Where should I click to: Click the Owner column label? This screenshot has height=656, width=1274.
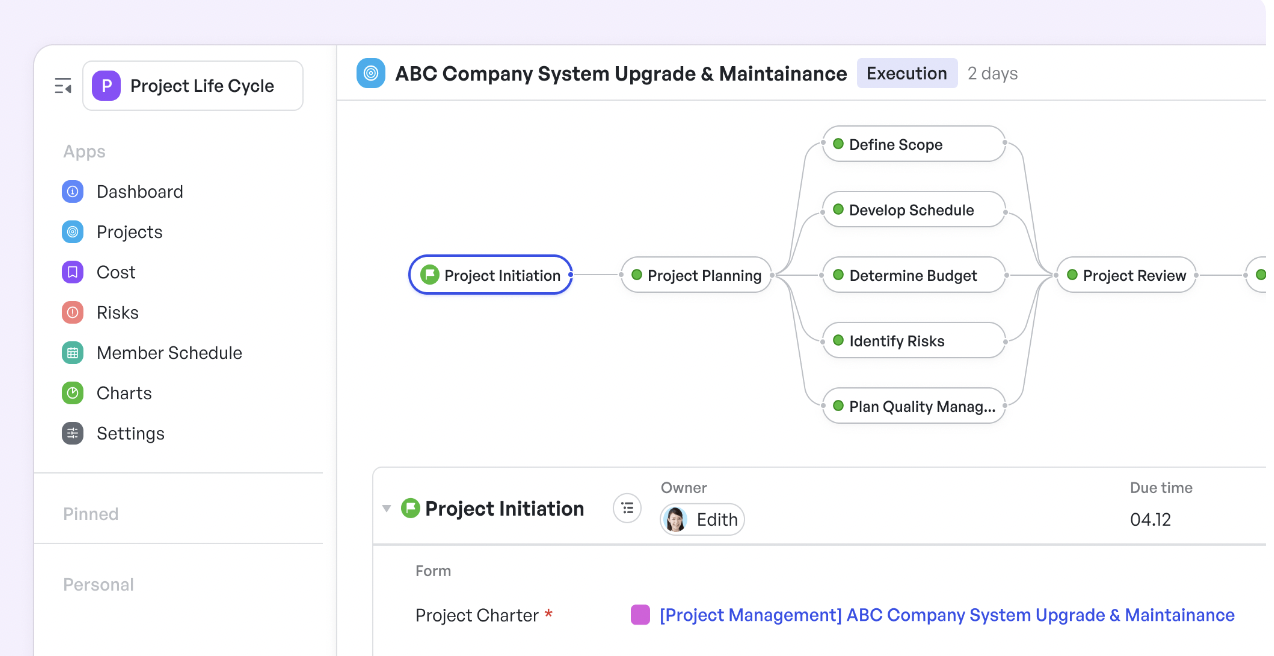click(x=684, y=488)
